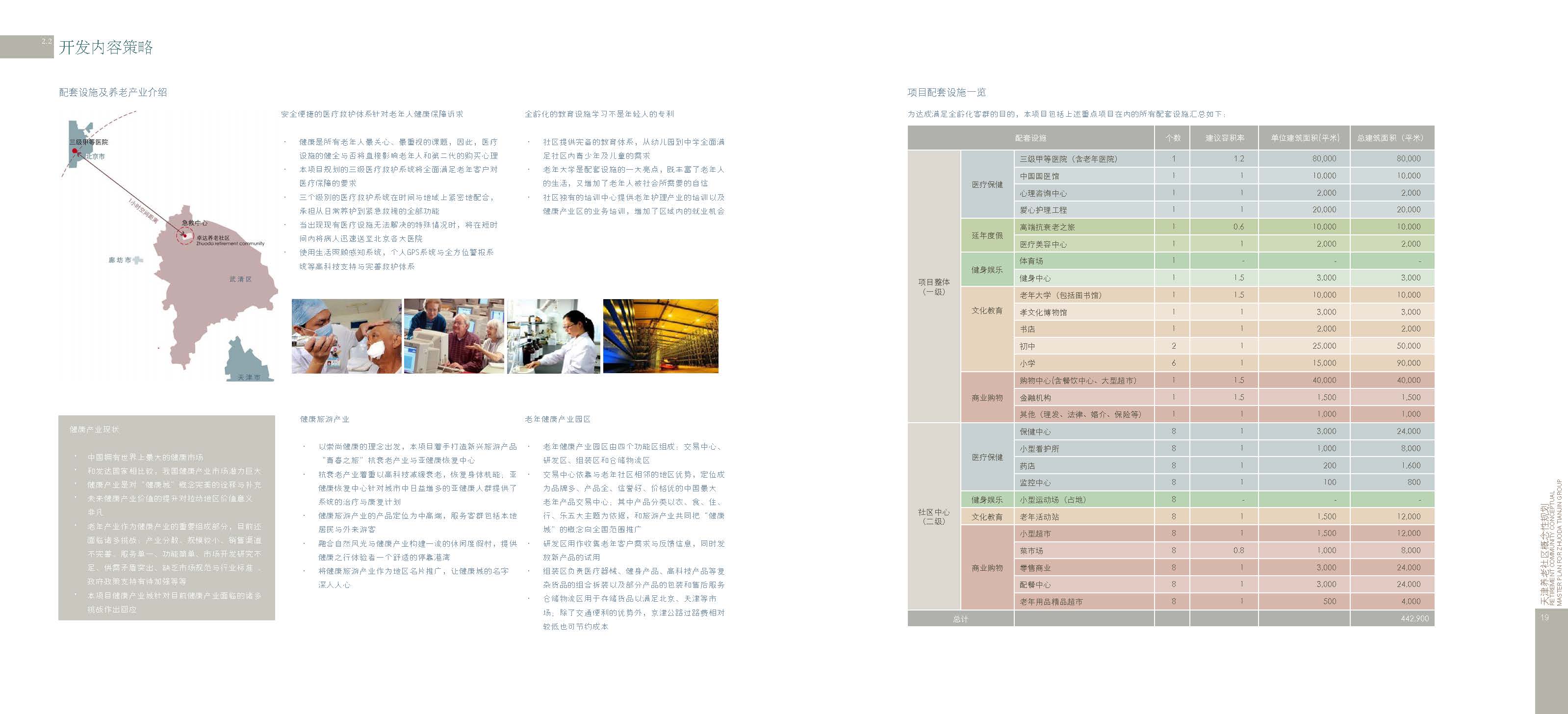Click row 配餐中心

click(1224, 585)
